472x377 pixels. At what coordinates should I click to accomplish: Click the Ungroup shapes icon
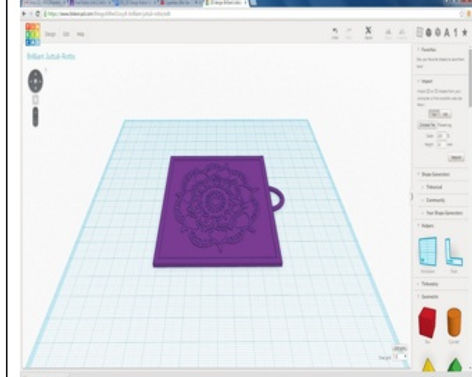(x=402, y=33)
